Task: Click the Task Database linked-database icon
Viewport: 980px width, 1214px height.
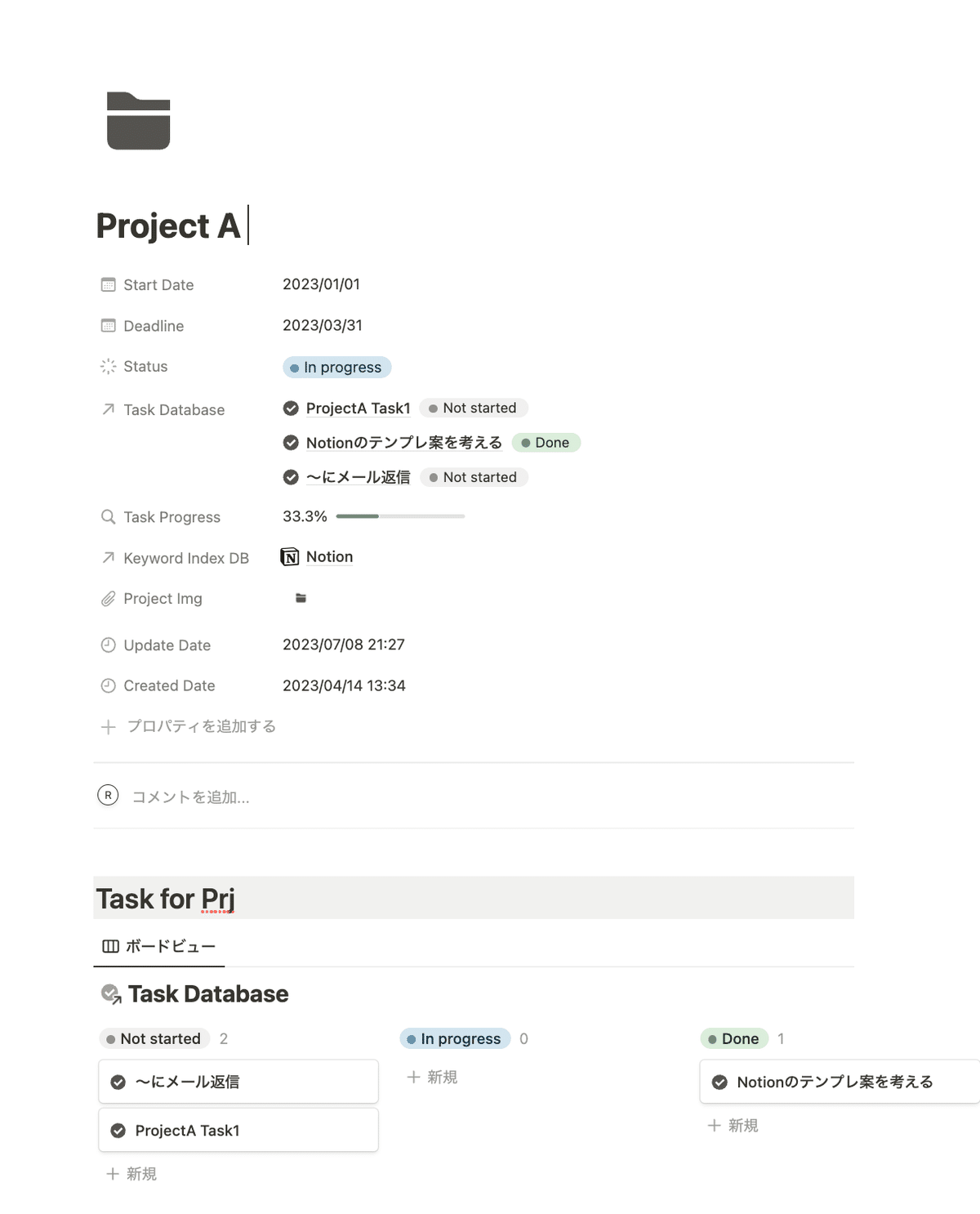Action: pos(111,994)
